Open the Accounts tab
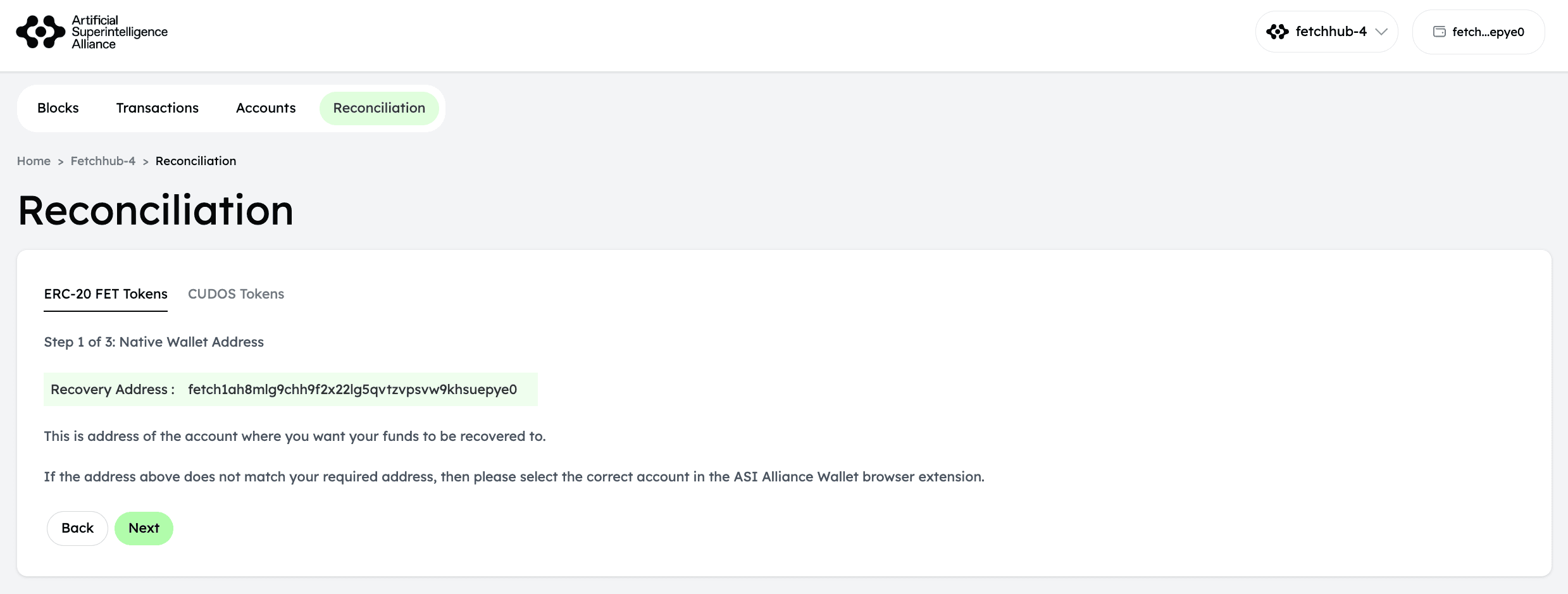Viewport: 1568px width, 594px height. (x=266, y=108)
